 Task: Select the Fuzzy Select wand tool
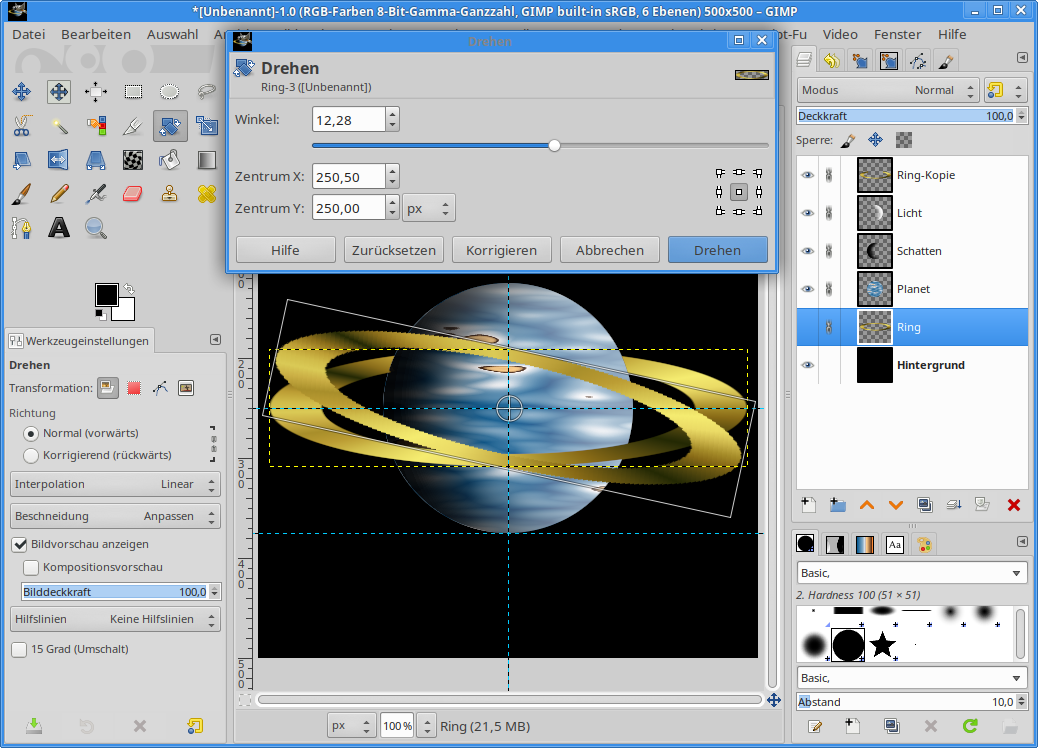(x=59, y=126)
